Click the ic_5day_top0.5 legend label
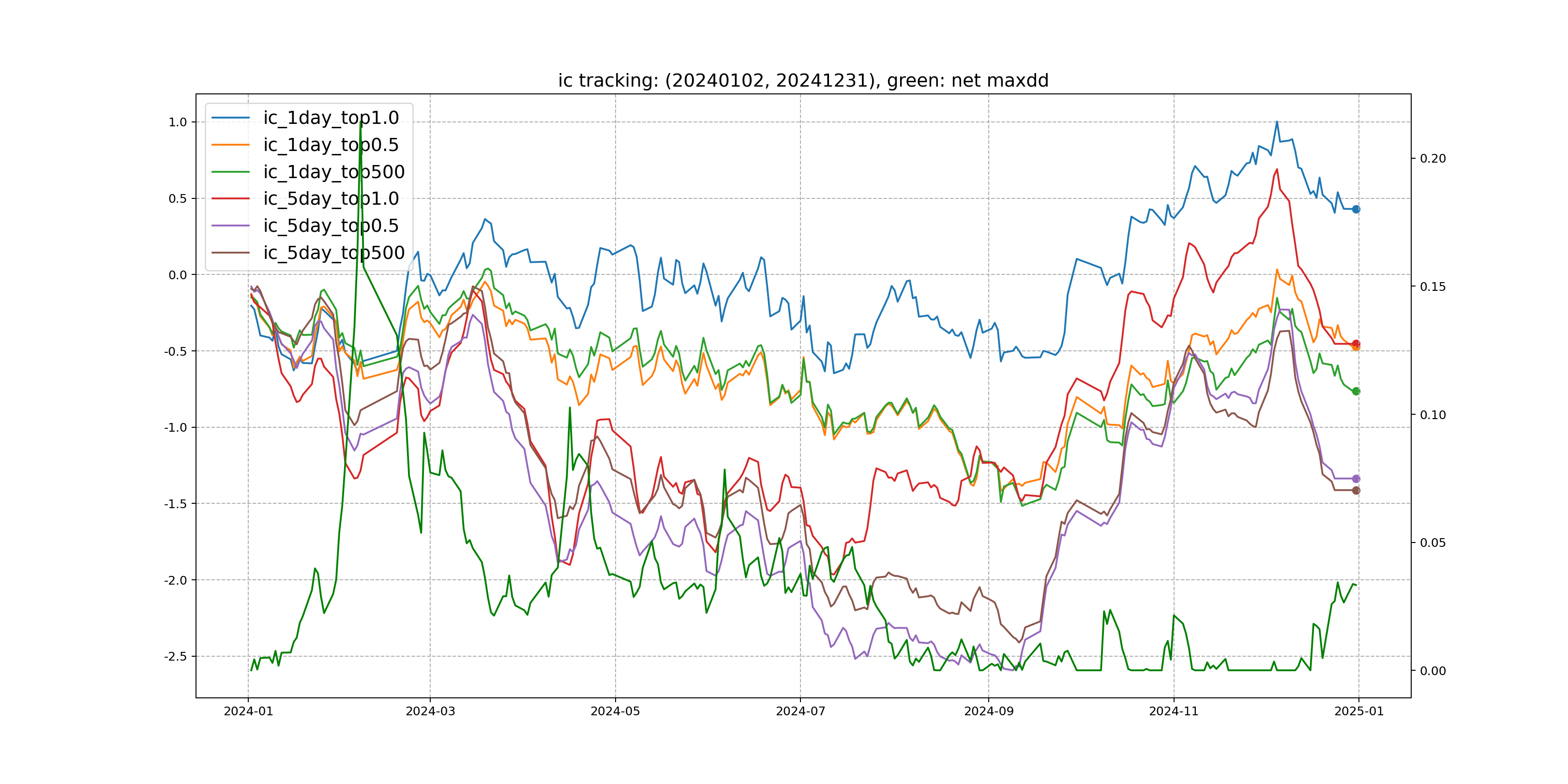Viewport: 1568px width, 784px height. pos(331,226)
